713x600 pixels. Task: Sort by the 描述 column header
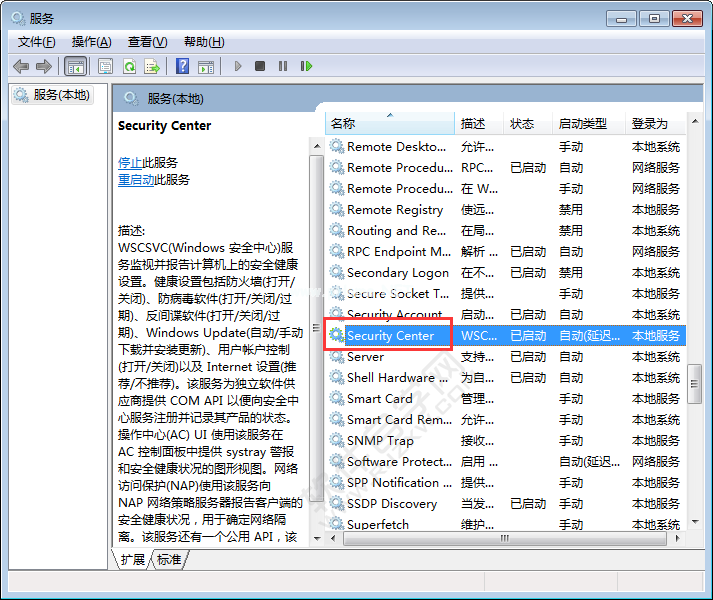(479, 123)
